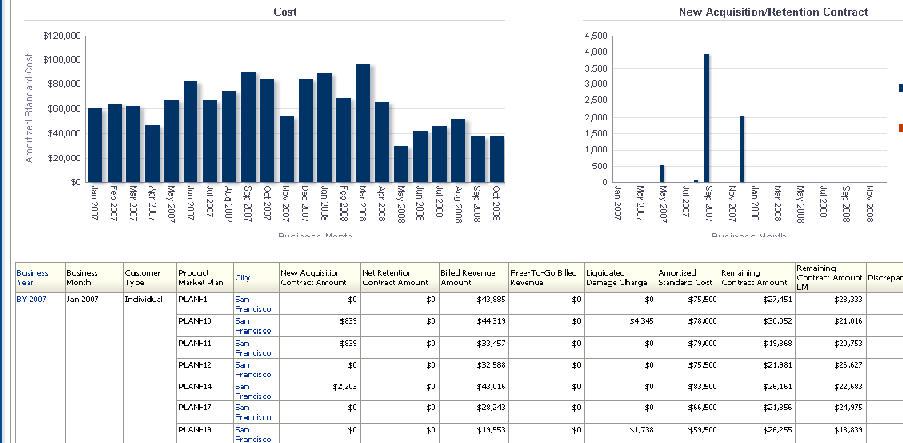Click the $66,500 amortized cost in PLAN-17 row
This screenshot has height=443, width=903.
[x=702, y=407]
